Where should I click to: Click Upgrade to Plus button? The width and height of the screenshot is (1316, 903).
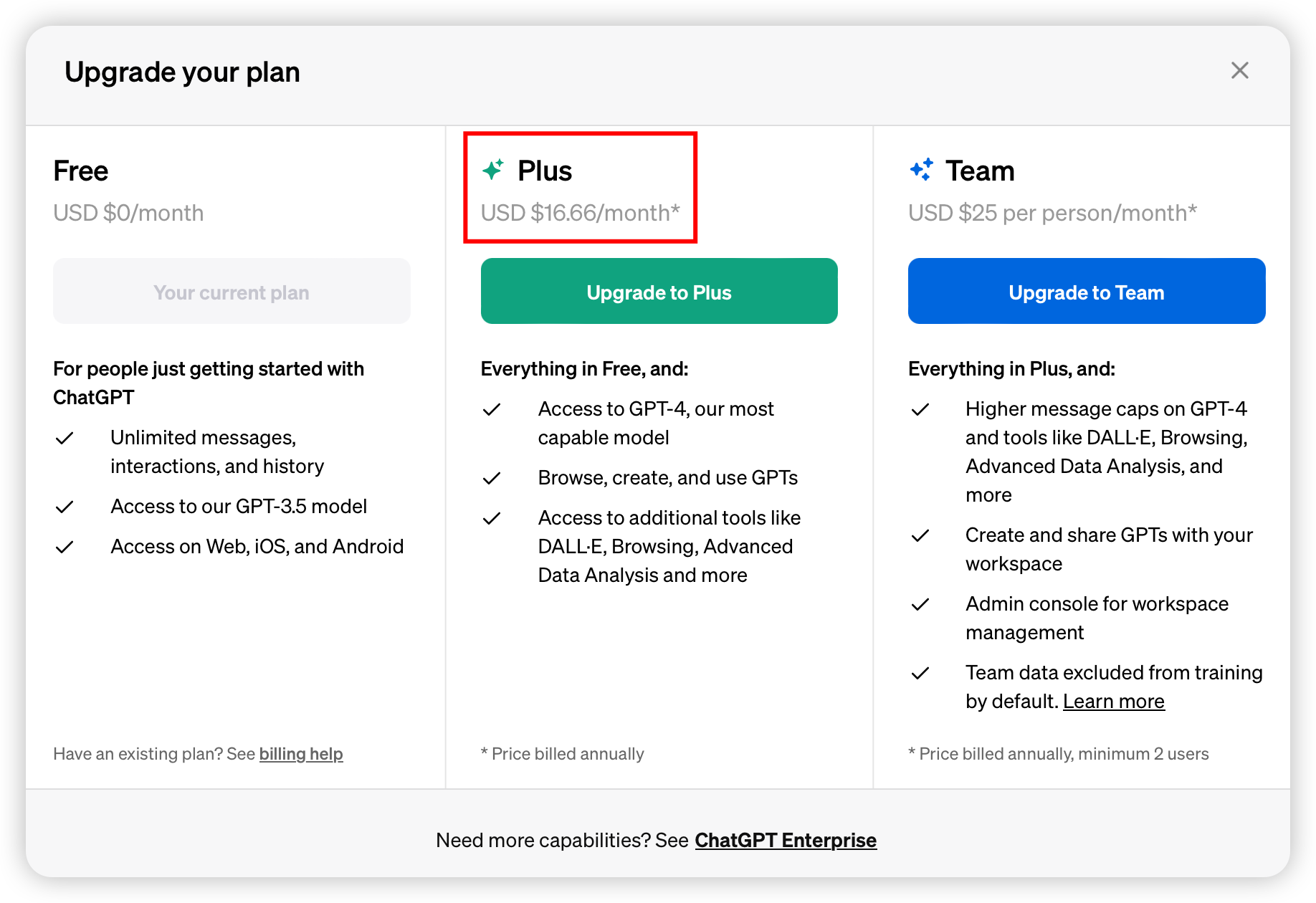(659, 291)
